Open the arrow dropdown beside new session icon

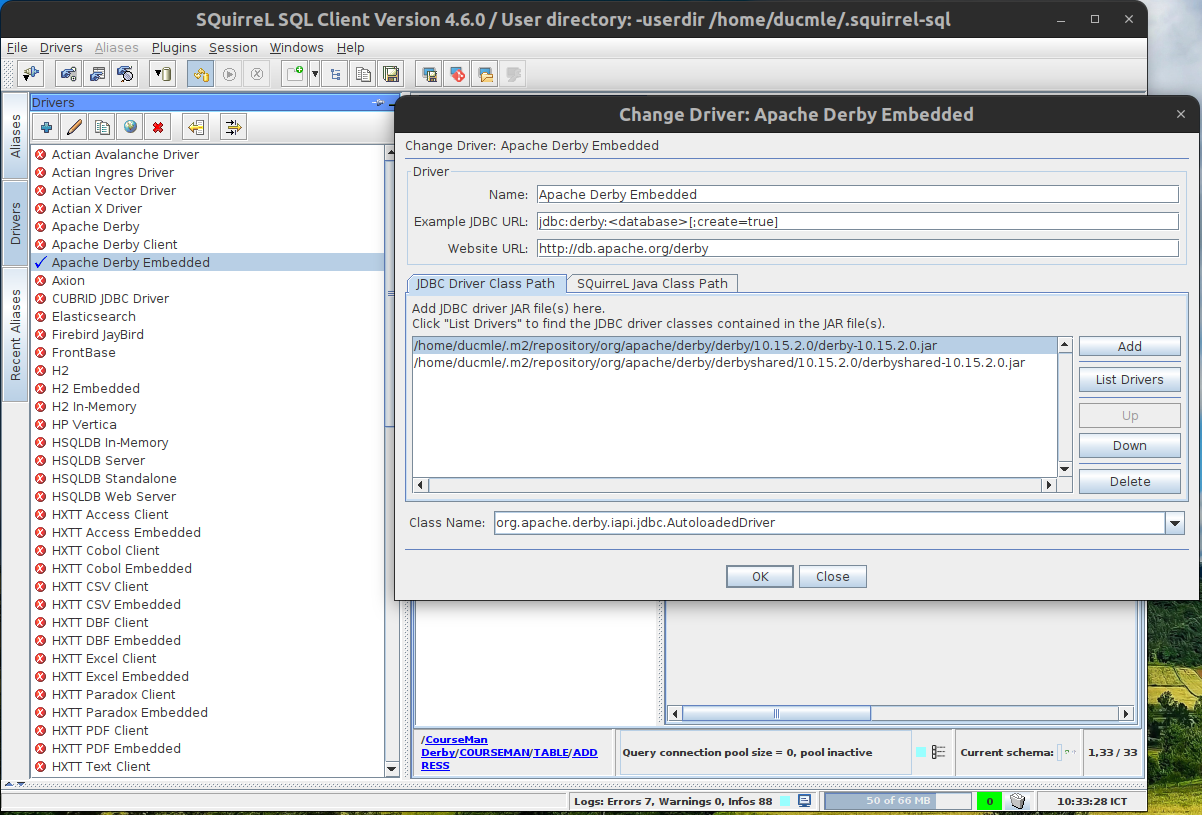point(315,73)
